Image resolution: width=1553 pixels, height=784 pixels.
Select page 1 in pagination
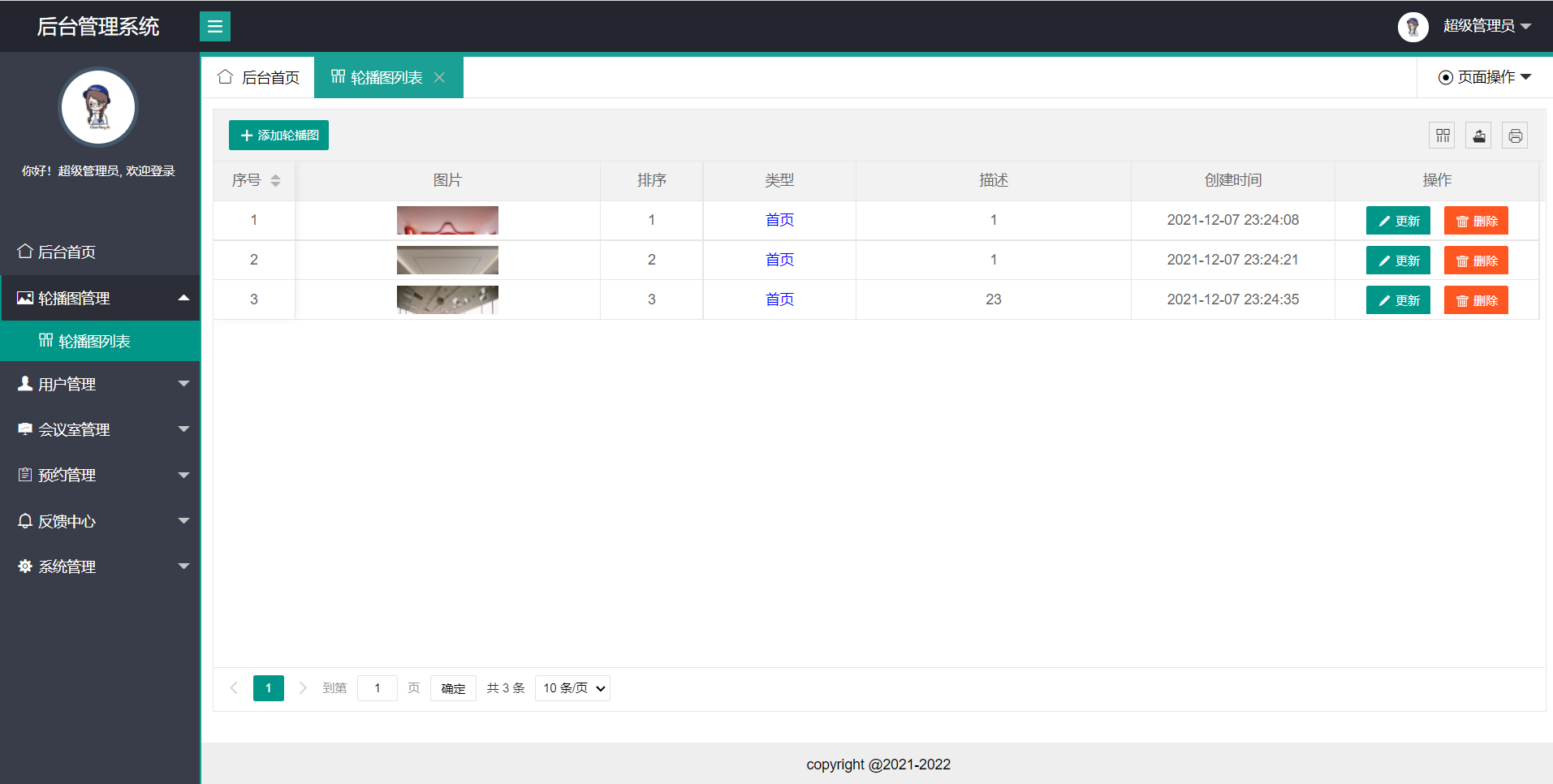click(269, 688)
